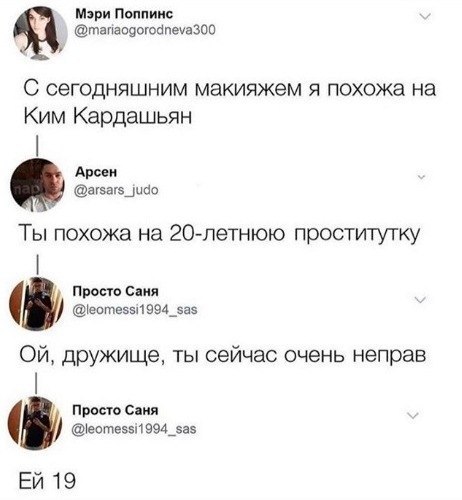Click the display name Арсен

(x=96, y=172)
